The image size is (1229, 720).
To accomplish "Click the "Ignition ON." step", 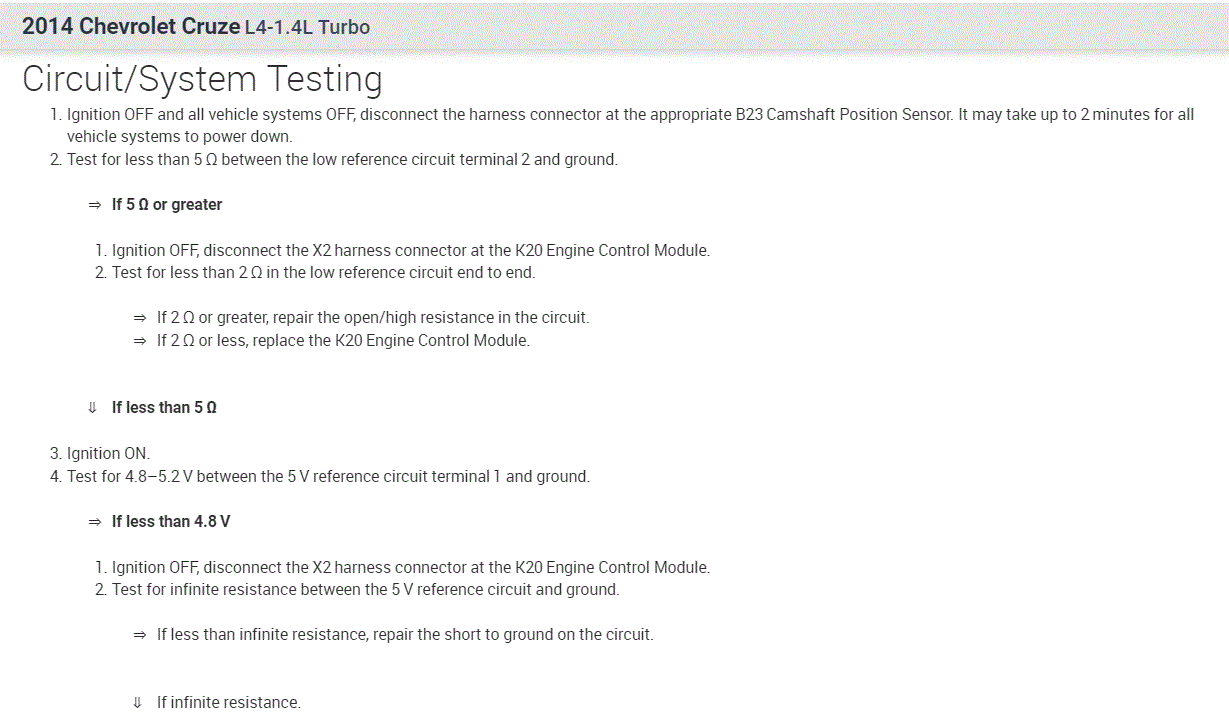I will (x=108, y=454).
